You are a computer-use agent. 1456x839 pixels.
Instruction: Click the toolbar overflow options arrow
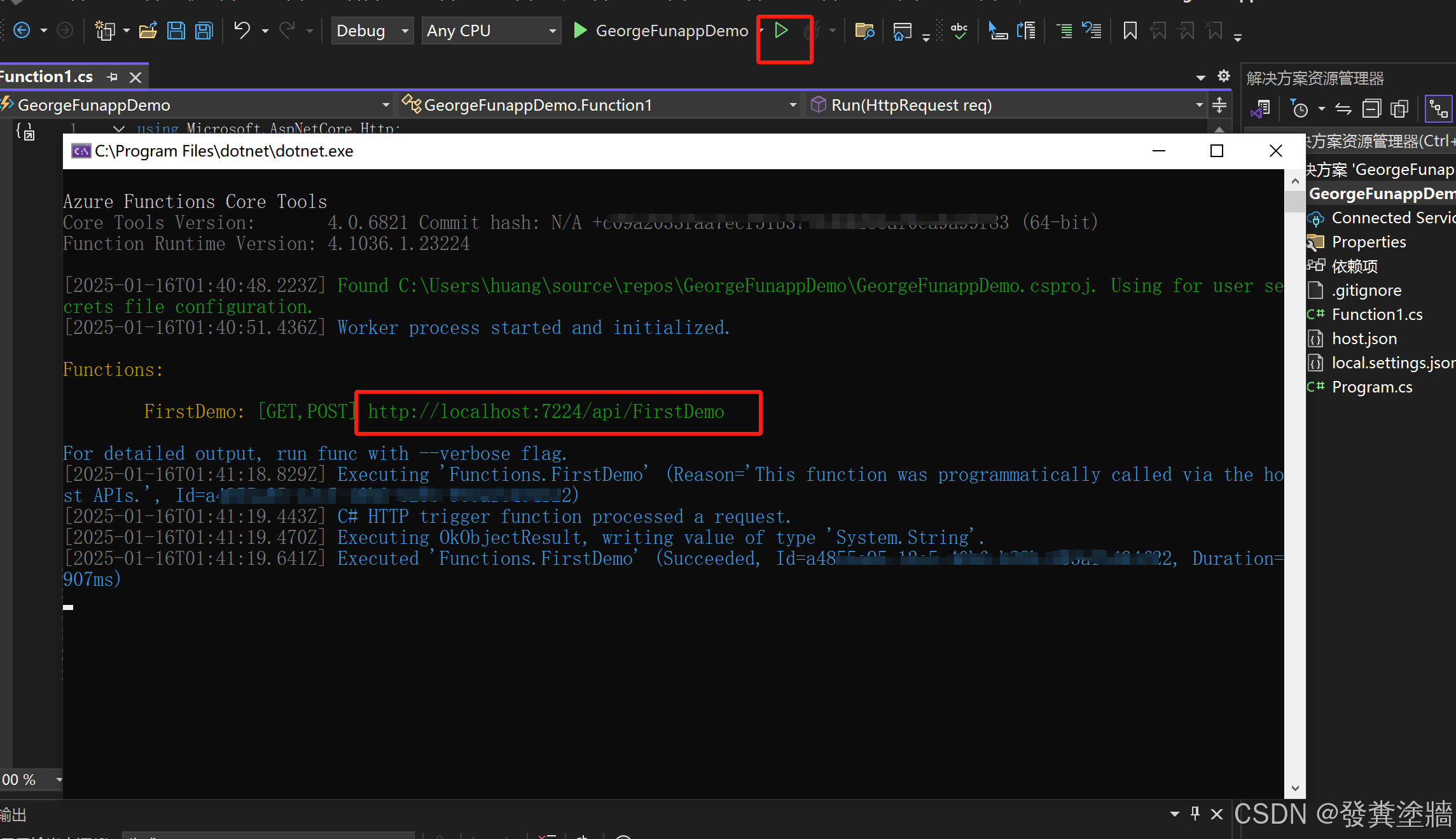[x=1237, y=38]
